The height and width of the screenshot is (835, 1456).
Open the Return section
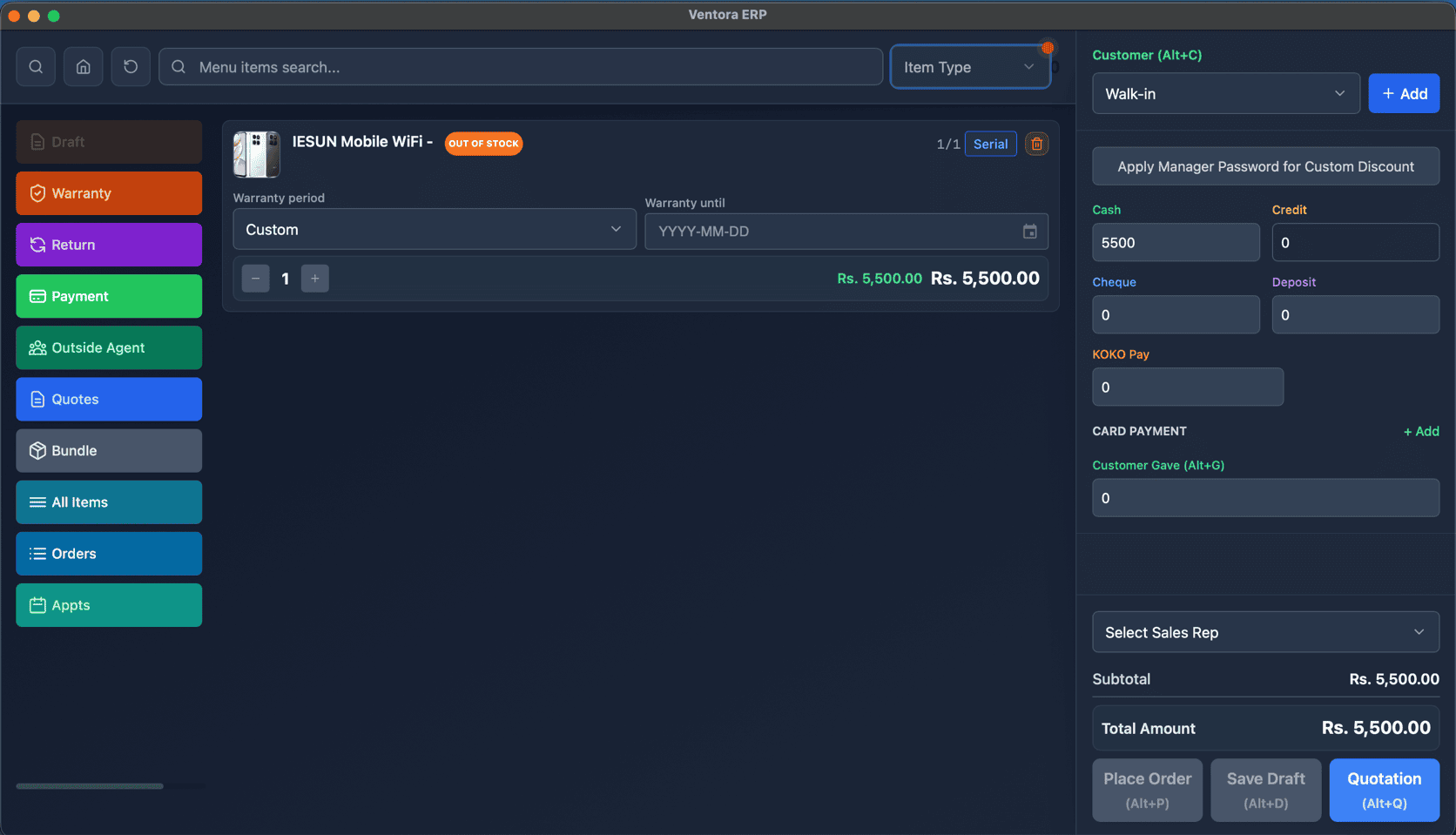click(109, 245)
